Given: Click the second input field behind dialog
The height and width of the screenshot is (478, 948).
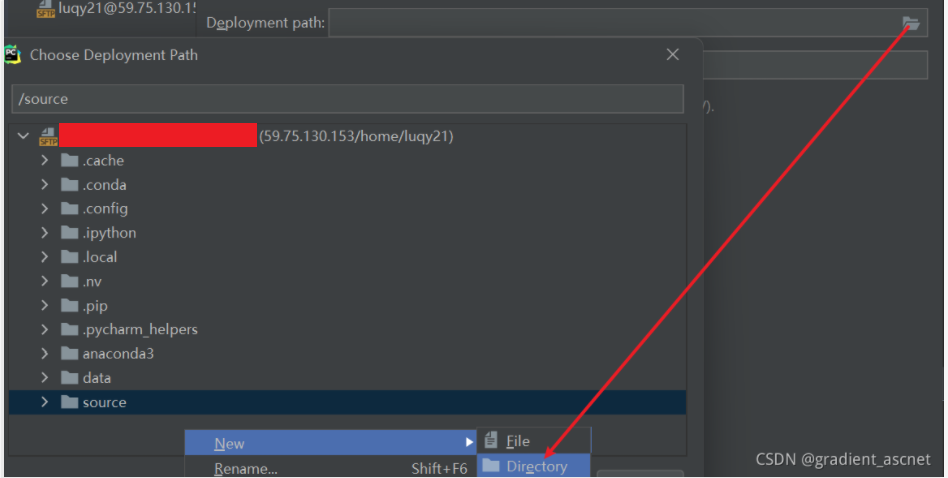Looking at the screenshot, I should click(816, 65).
